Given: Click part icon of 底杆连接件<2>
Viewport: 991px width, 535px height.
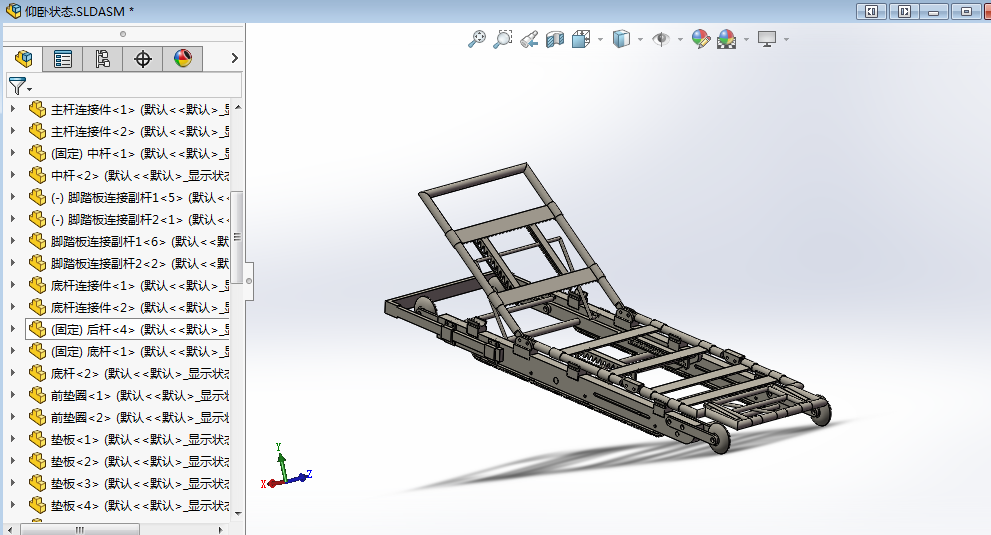Looking at the screenshot, I should (x=37, y=307).
